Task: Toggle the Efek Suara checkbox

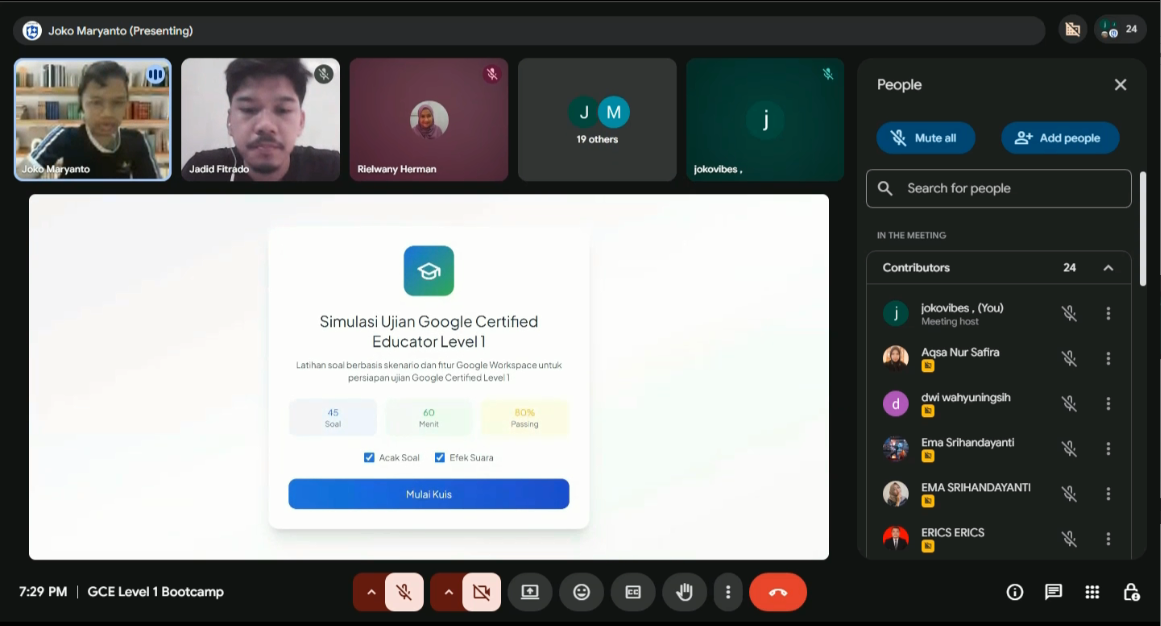Action: click(440, 458)
